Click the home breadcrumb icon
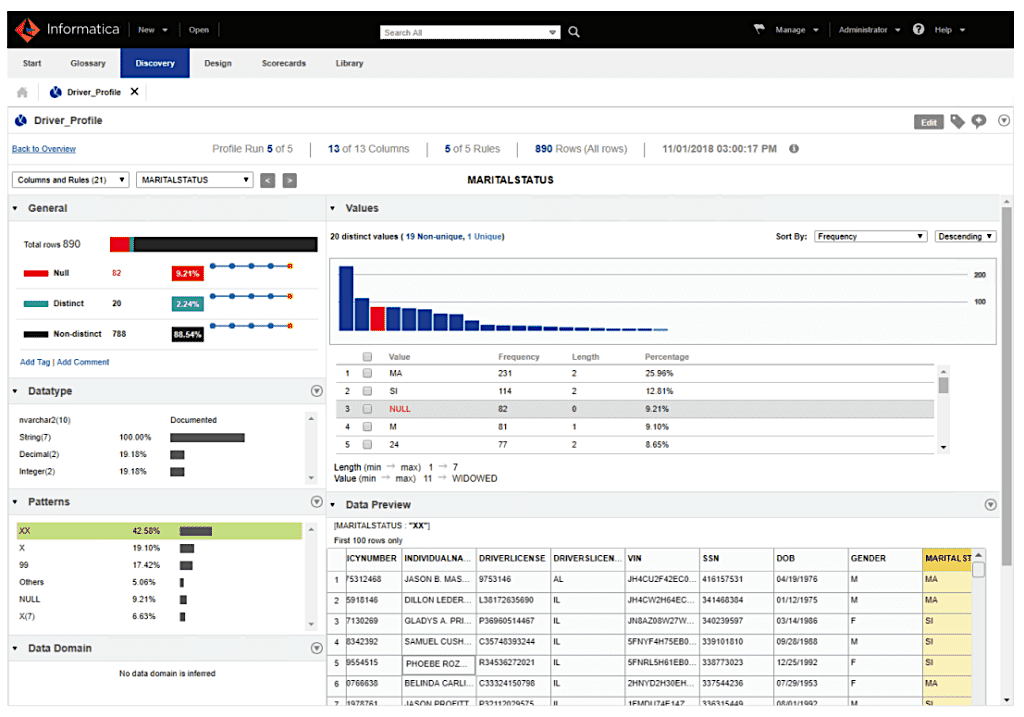1024x717 pixels. pyautogui.click(x=22, y=91)
